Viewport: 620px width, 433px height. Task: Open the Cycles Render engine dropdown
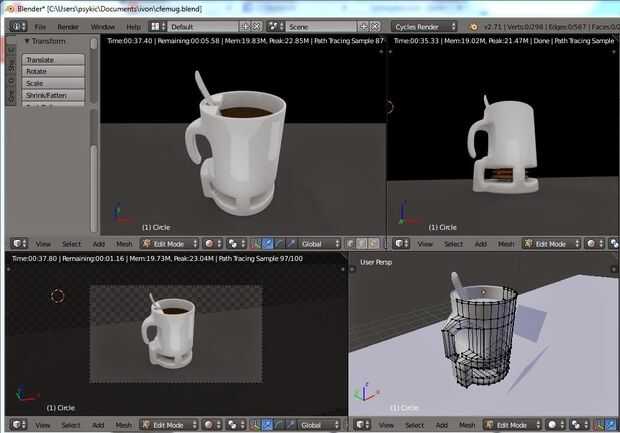[x=424, y=26]
